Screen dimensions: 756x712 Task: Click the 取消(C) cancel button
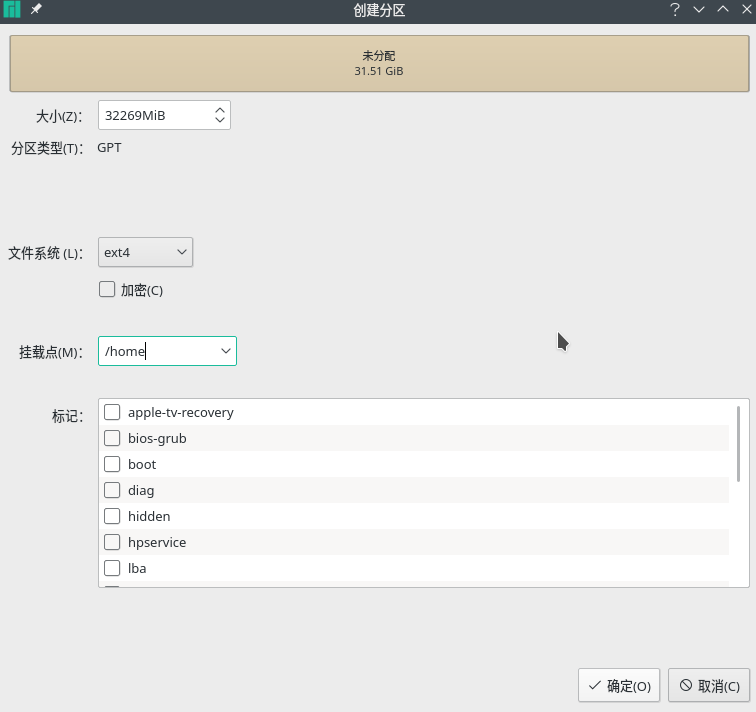[709, 685]
